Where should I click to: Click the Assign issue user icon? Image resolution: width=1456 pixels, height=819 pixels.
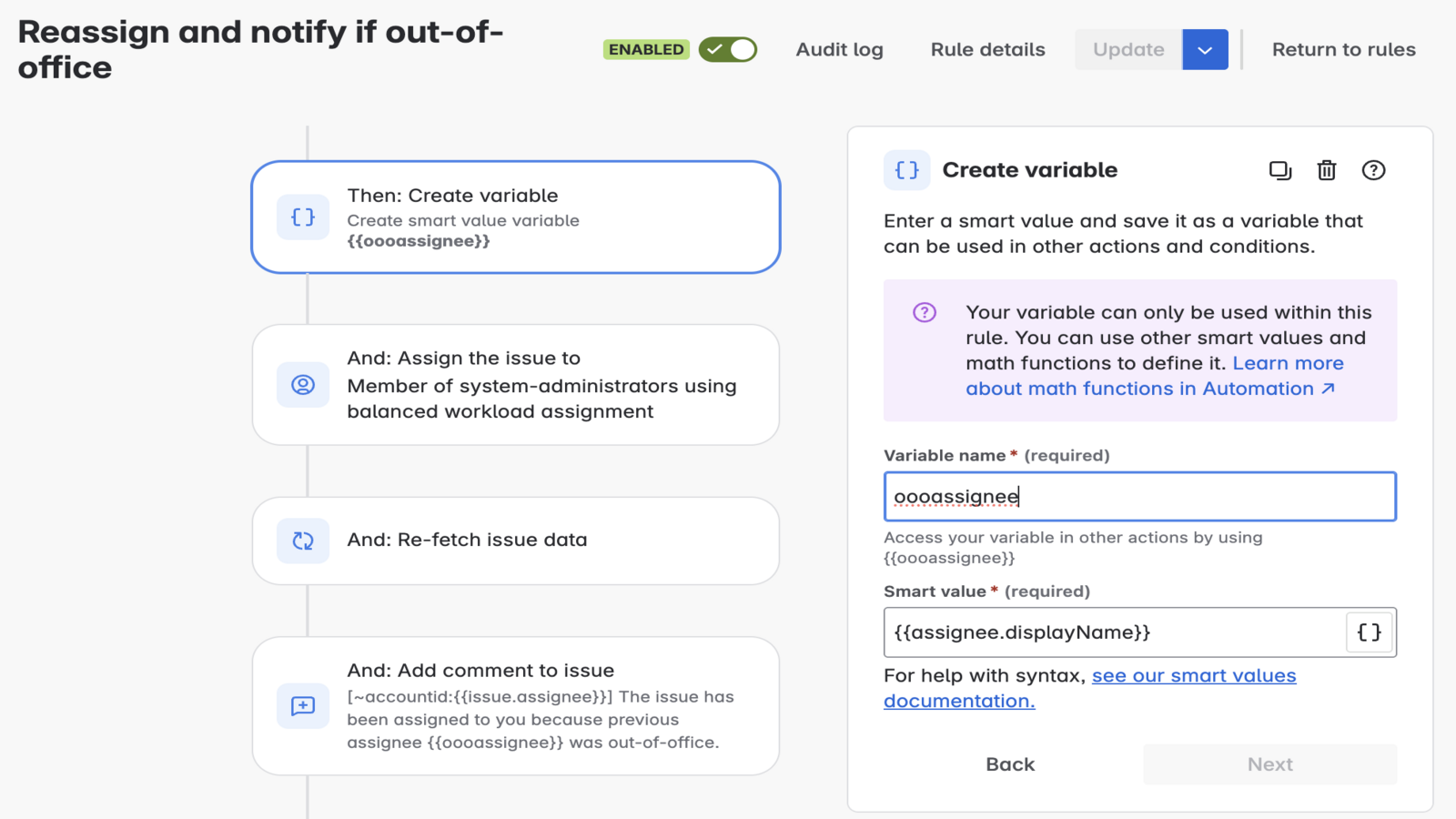(303, 385)
